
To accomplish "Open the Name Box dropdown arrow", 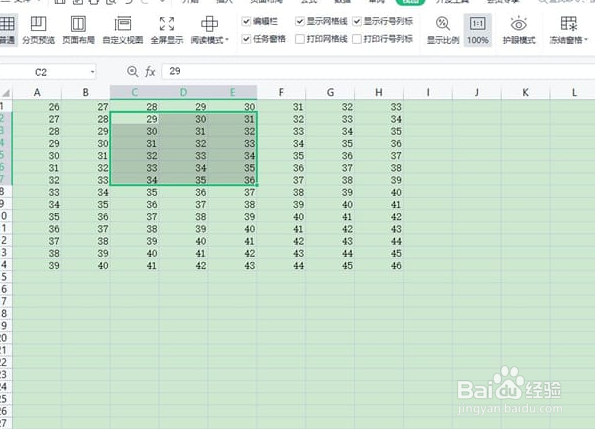I will pyautogui.click(x=92, y=72).
